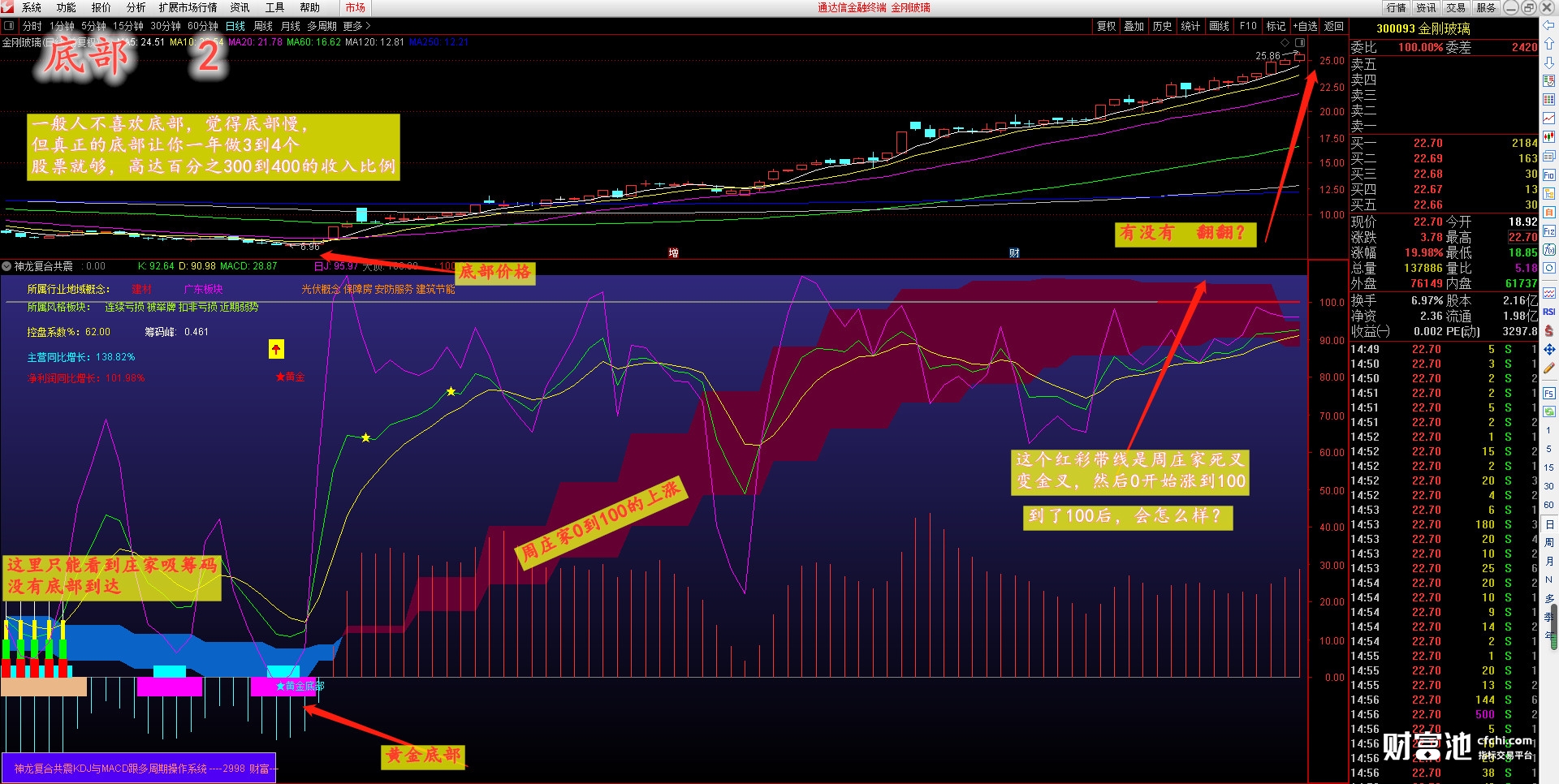1559x784 pixels.
Task: Open the line trend chart sidebar icon
Action: click(1548, 118)
